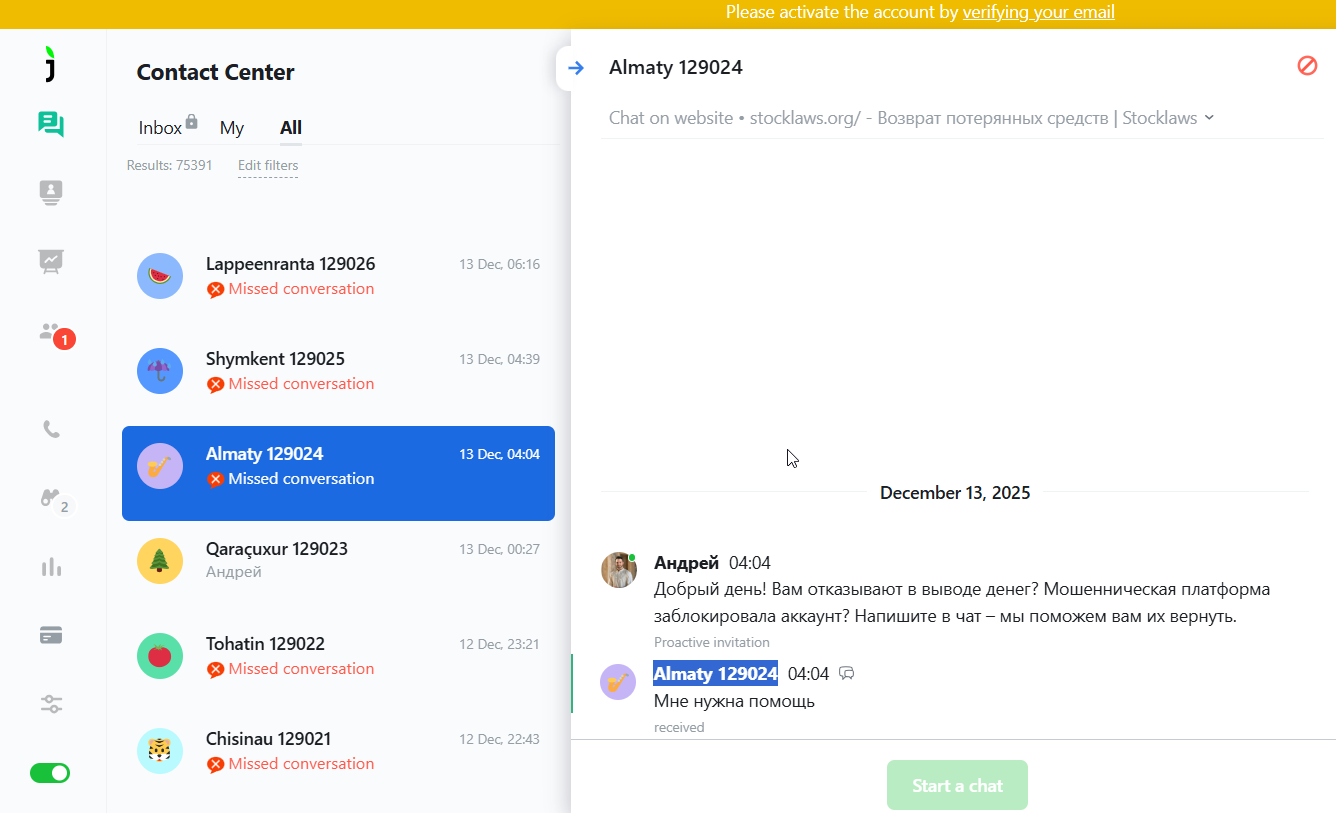Click the umbrella avatar of Shymkent 129025
This screenshot has height=813, width=1336.
pyautogui.click(x=160, y=371)
